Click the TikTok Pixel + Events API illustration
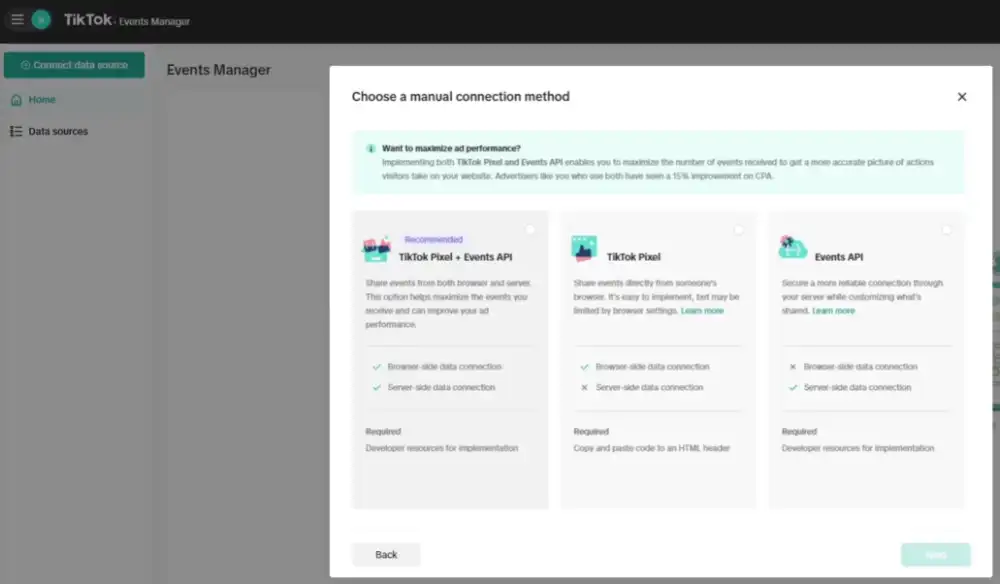This screenshot has width=1000, height=584. 377,249
